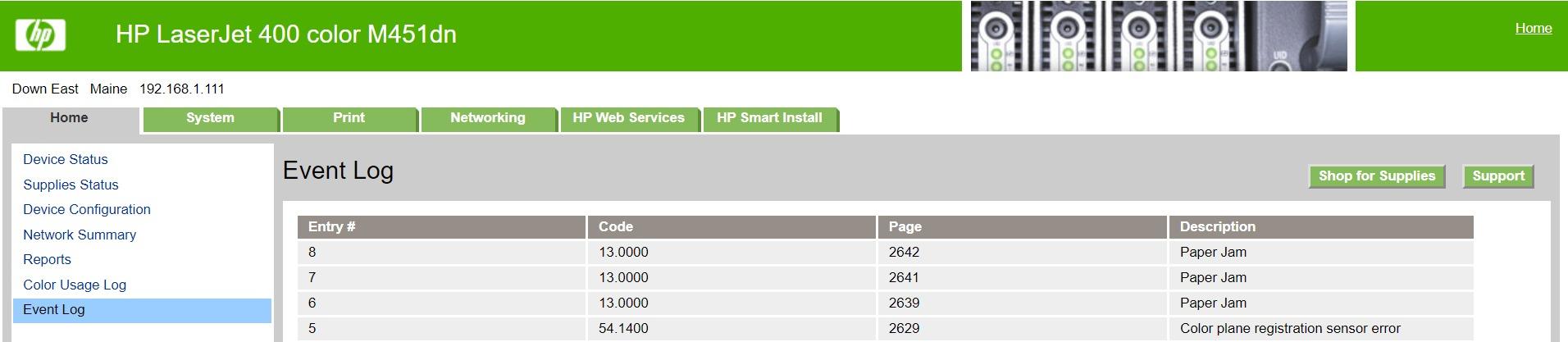Click the Support button

(x=1498, y=176)
